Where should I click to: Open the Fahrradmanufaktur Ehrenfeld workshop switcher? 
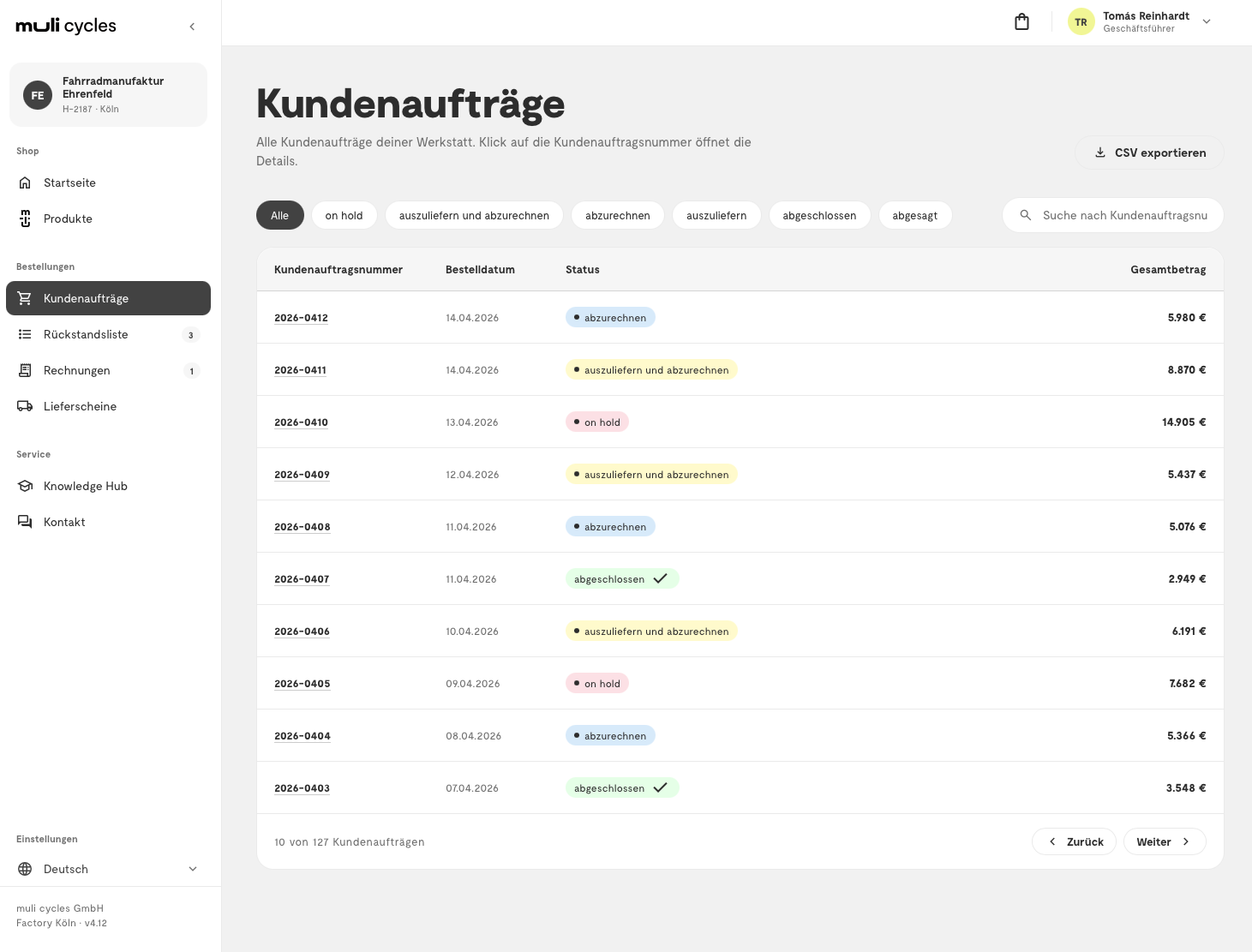pyautogui.click(x=108, y=94)
